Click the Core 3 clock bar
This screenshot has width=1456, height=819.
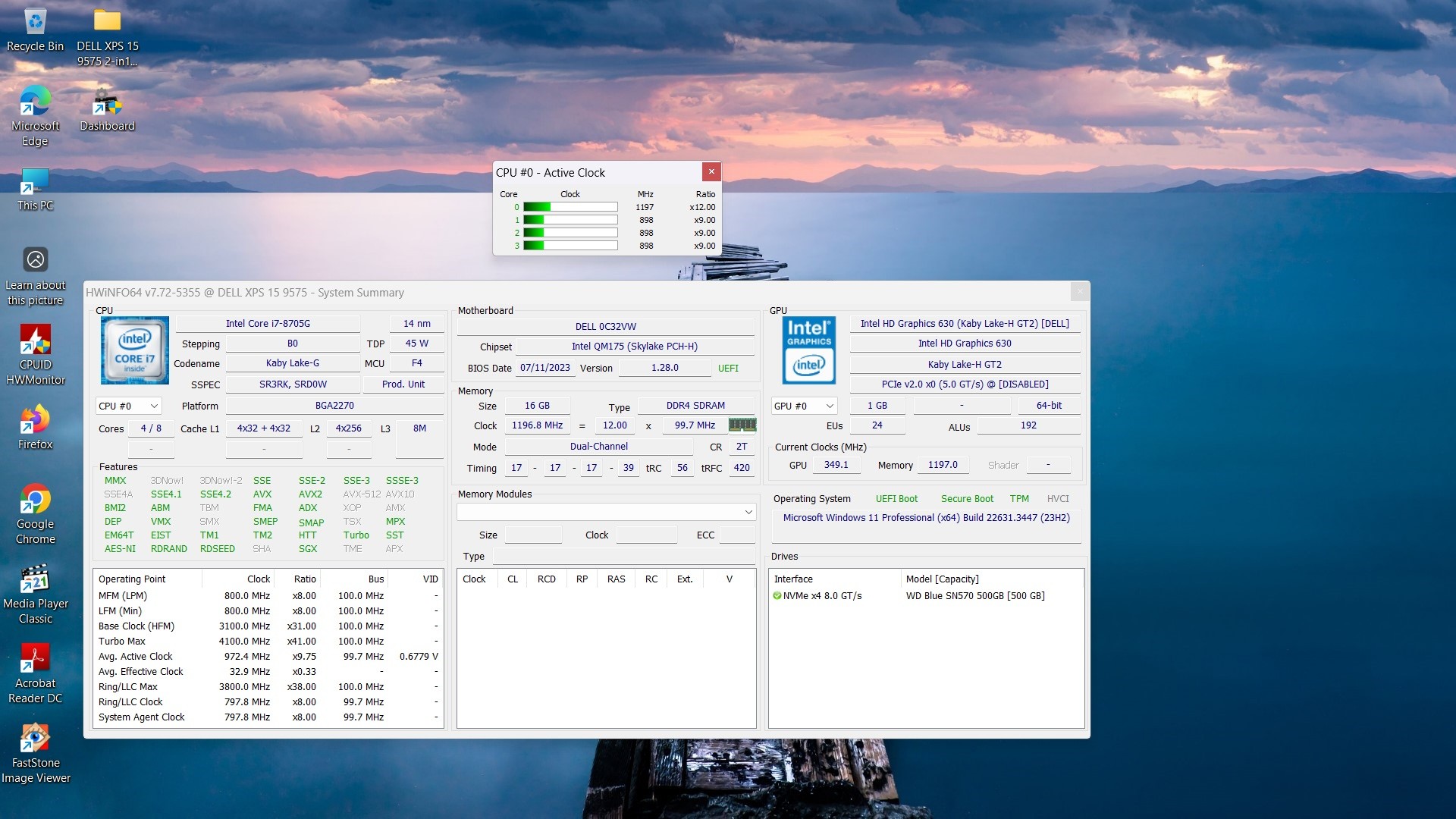pyautogui.click(x=570, y=246)
